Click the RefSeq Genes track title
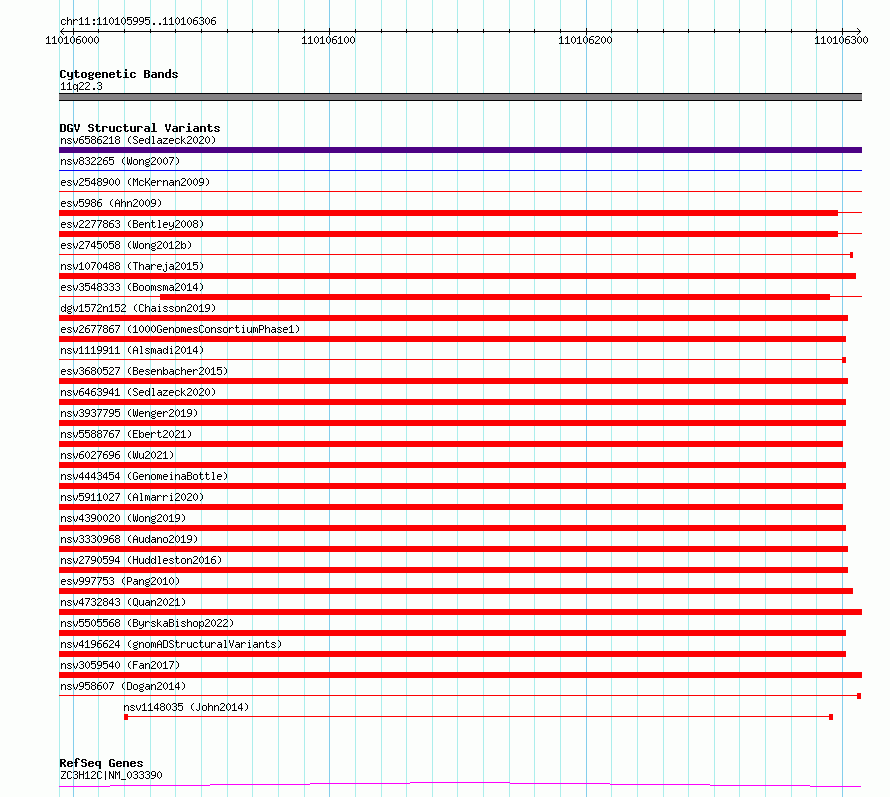Screen dimensions: 890x797 pos(101,763)
